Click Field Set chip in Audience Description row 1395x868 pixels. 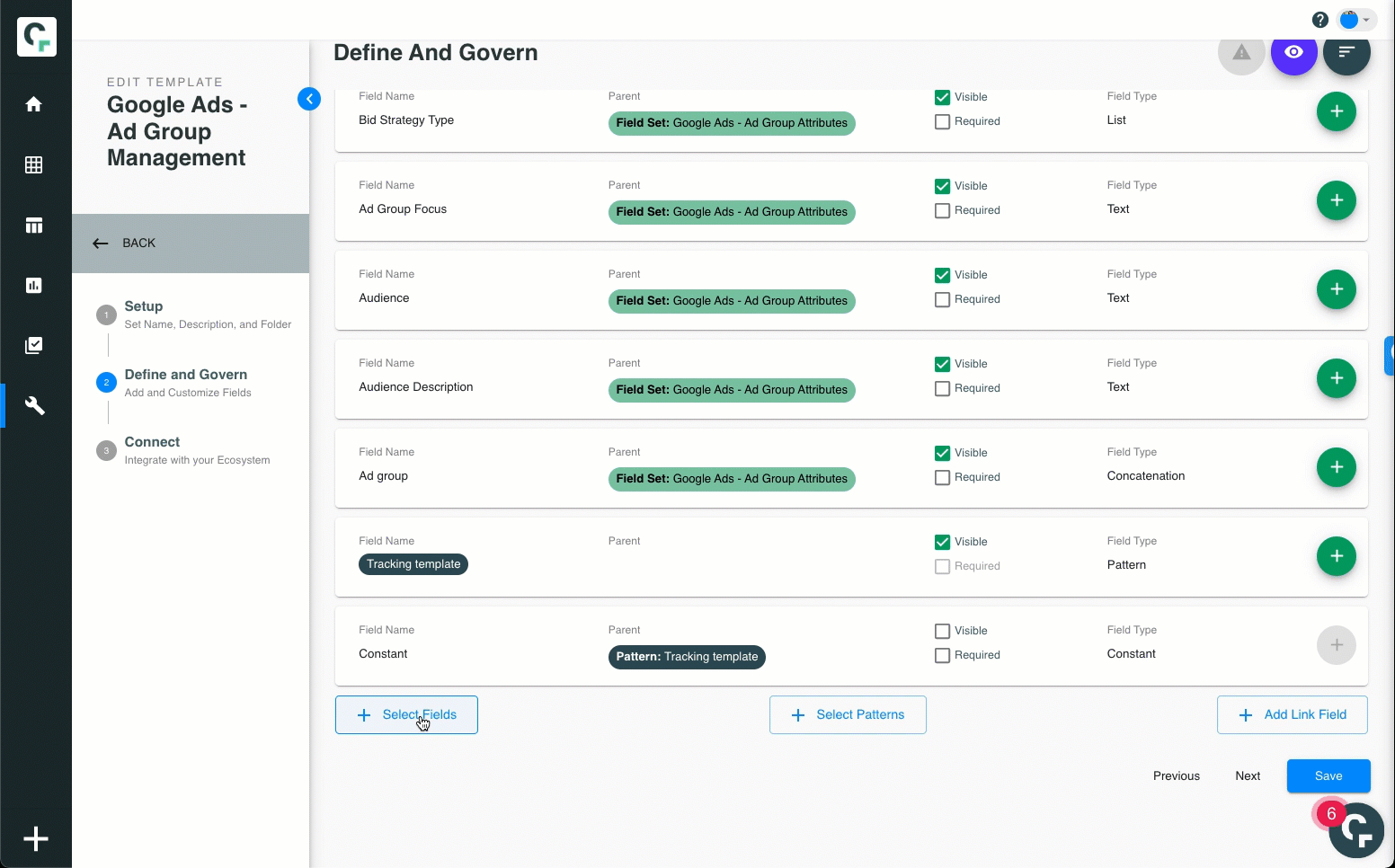732,390
